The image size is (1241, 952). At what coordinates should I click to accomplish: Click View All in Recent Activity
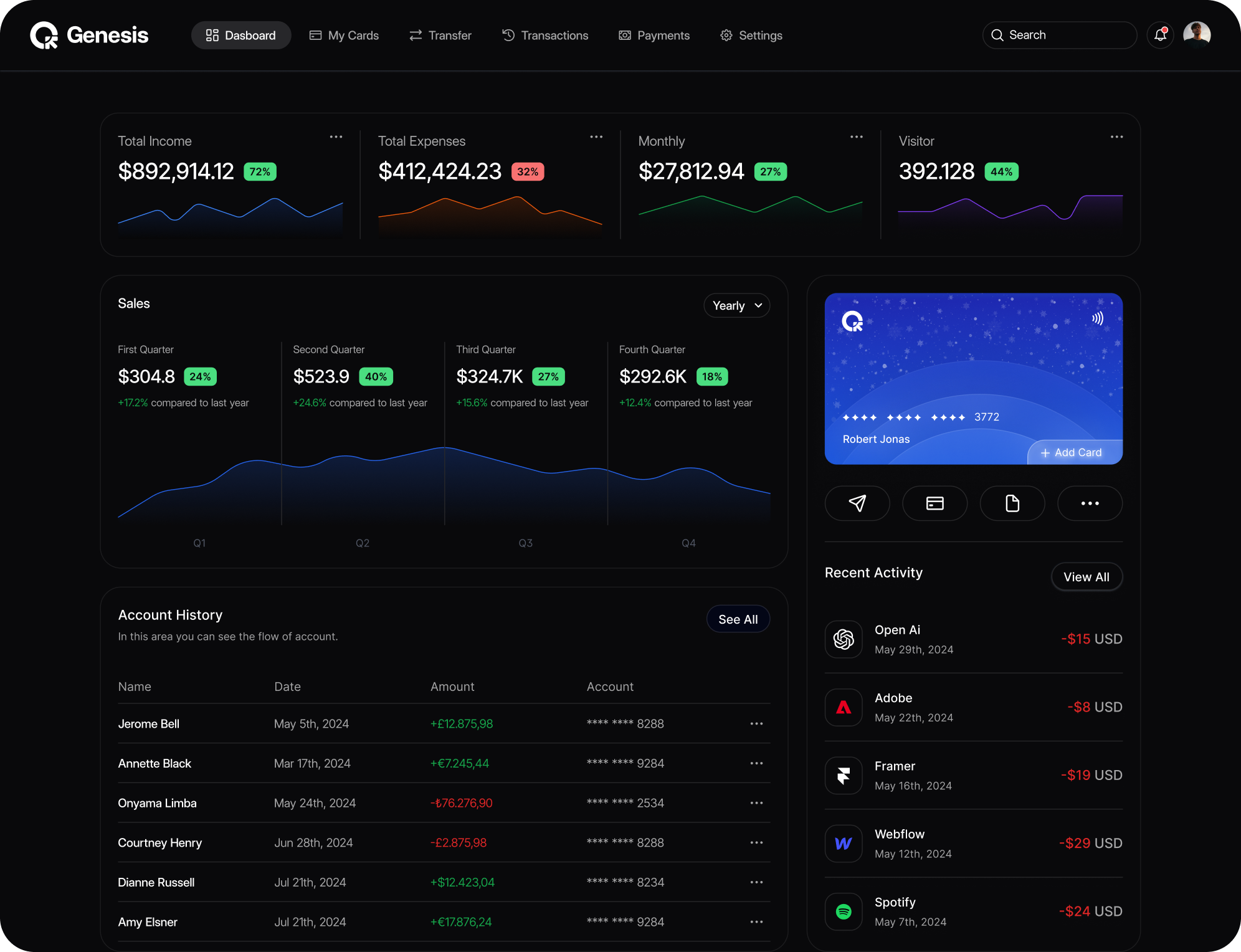(1086, 577)
